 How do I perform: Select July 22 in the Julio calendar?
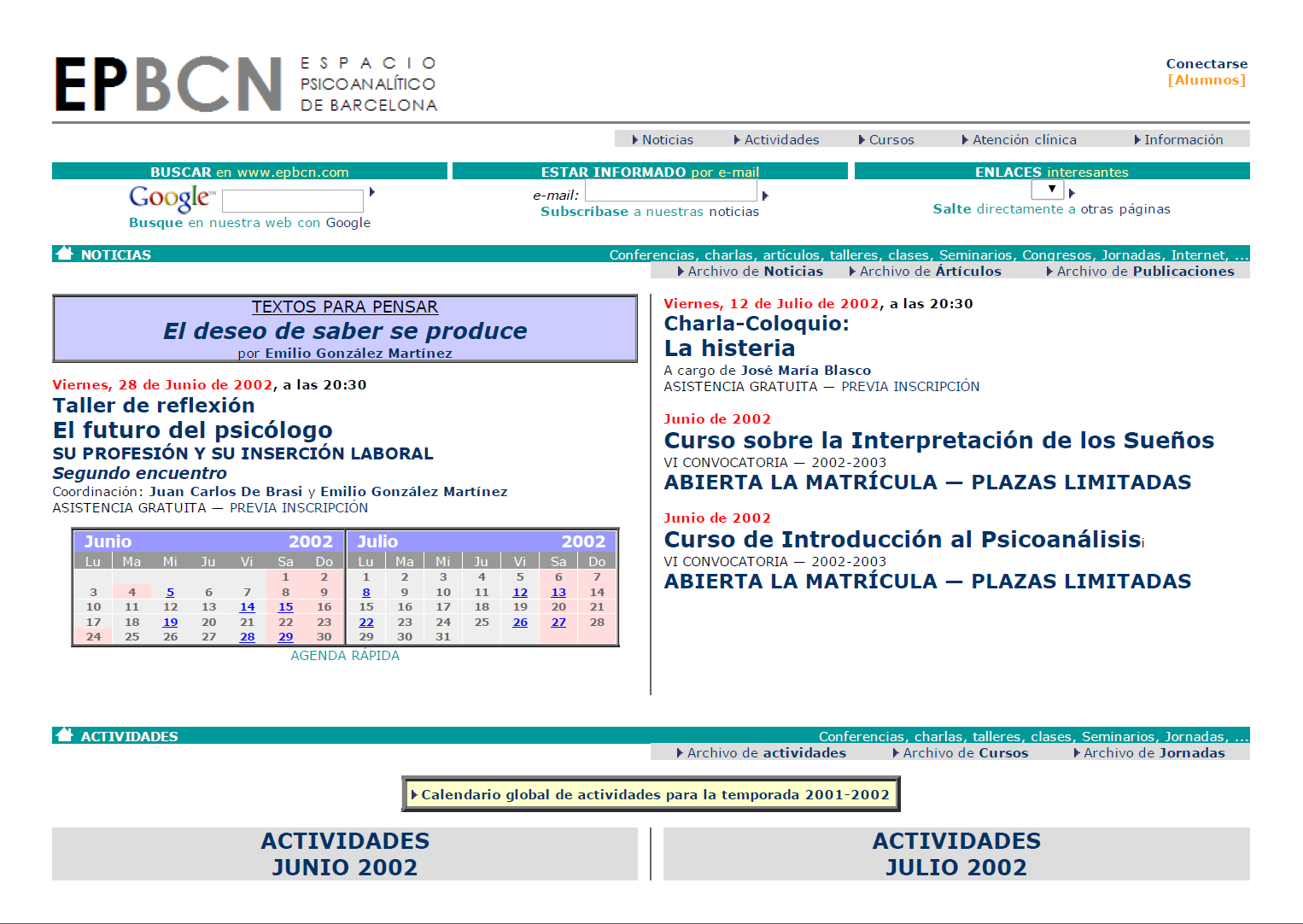coord(366,622)
